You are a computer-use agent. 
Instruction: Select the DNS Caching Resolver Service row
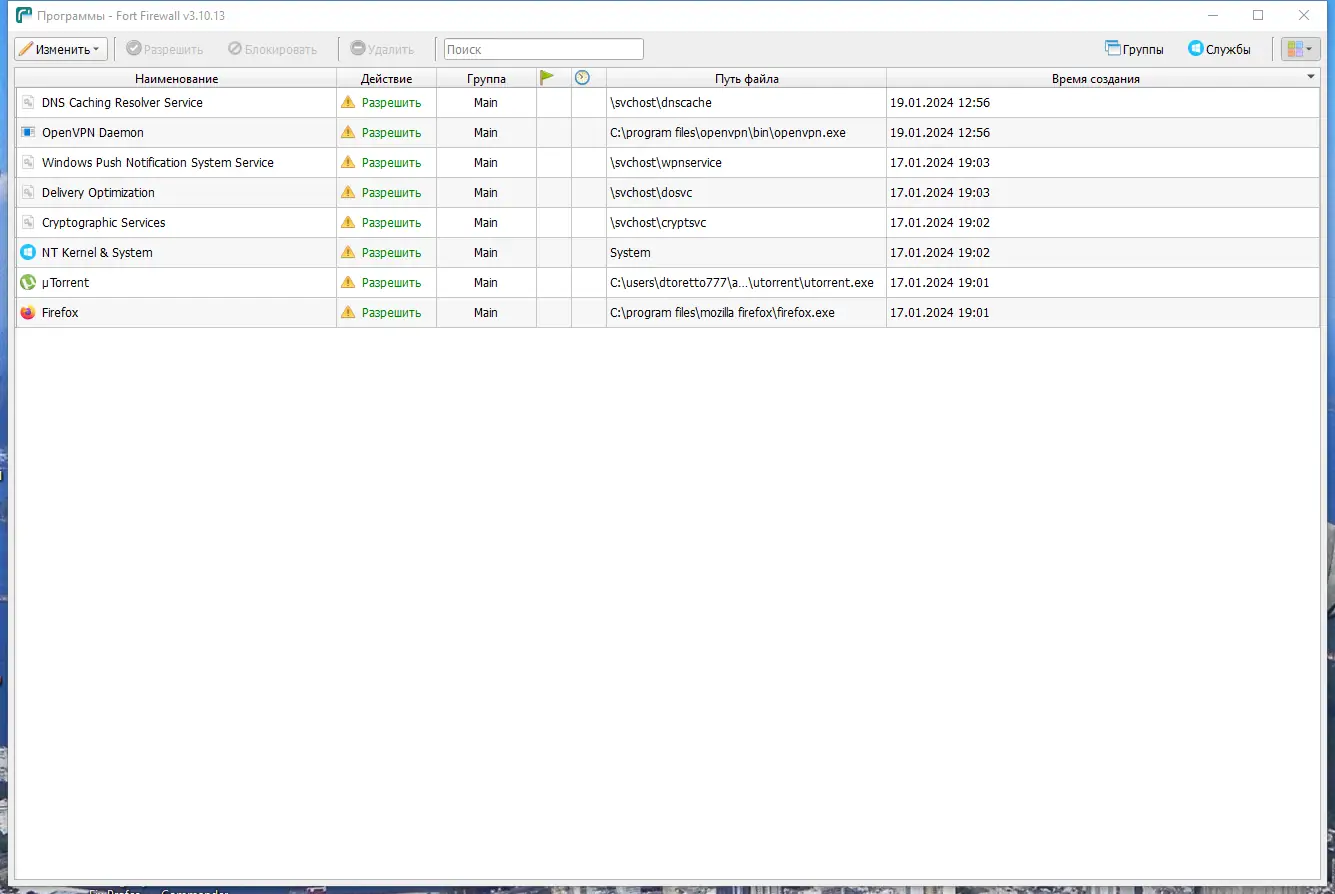tap(668, 103)
